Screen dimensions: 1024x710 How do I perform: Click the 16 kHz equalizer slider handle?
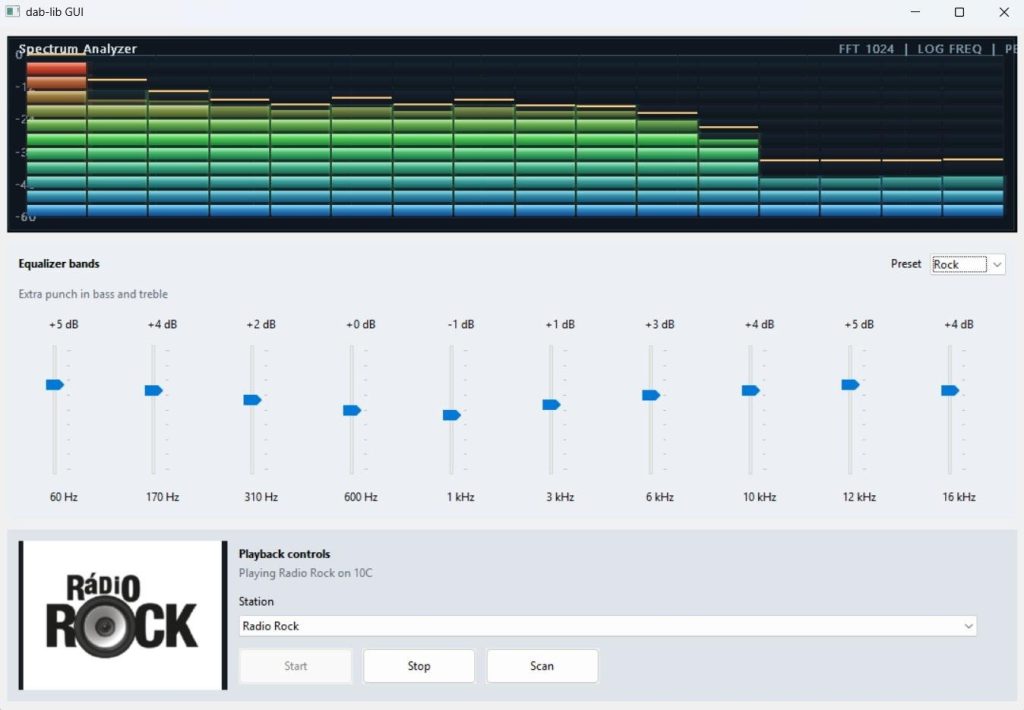coord(950,391)
